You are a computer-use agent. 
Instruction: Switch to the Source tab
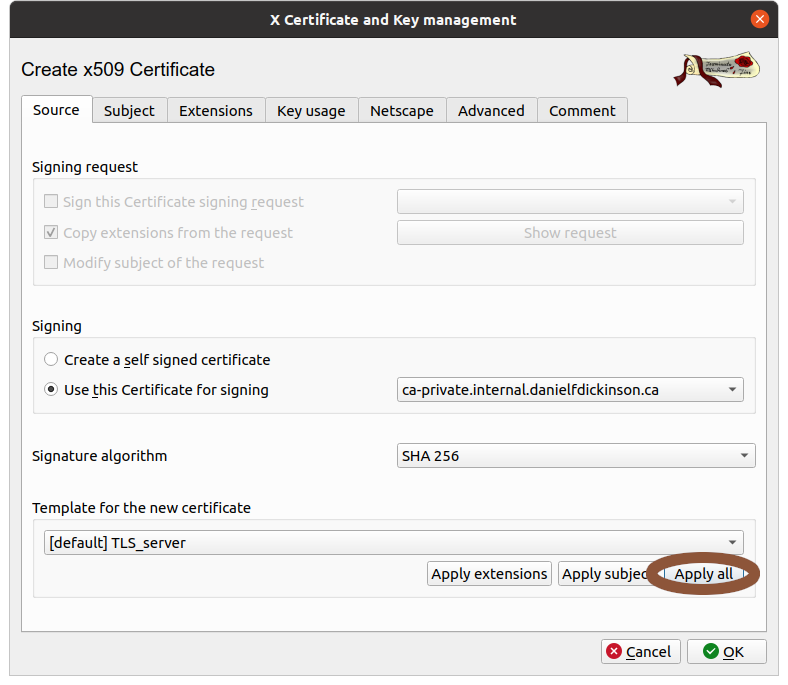56,110
